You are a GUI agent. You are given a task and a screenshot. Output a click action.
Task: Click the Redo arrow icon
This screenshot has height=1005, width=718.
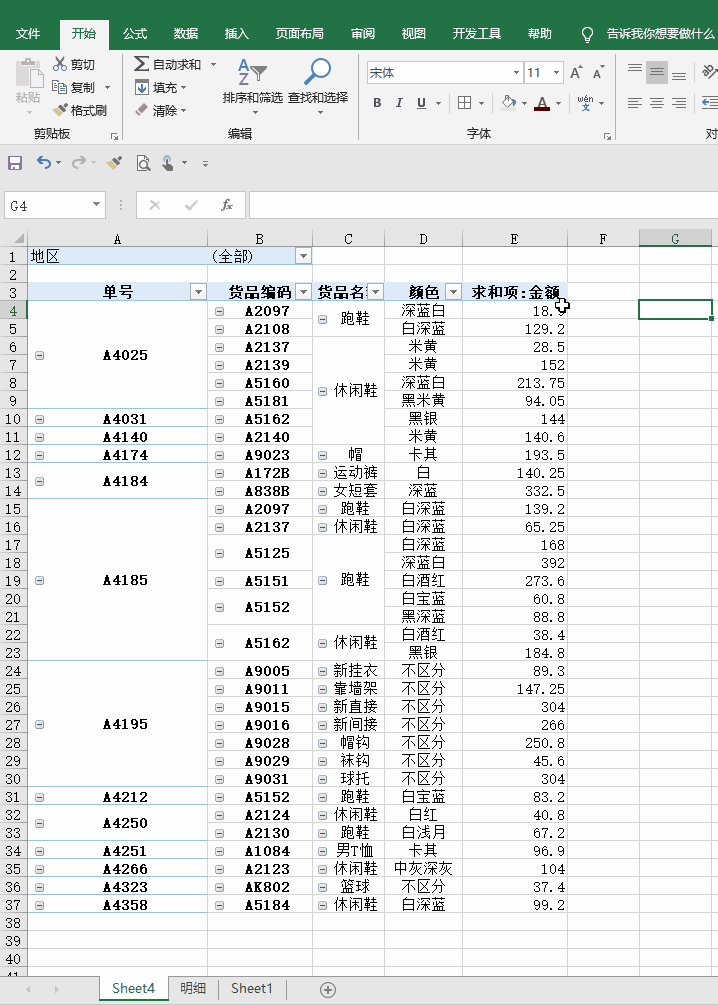[x=78, y=163]
